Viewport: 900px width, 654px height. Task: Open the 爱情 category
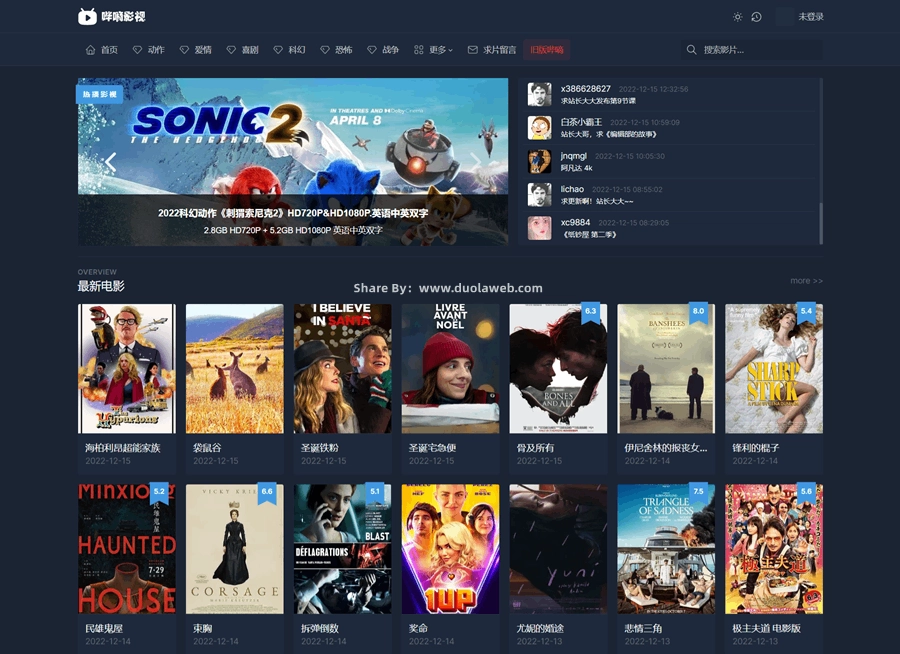click(196, 50)
